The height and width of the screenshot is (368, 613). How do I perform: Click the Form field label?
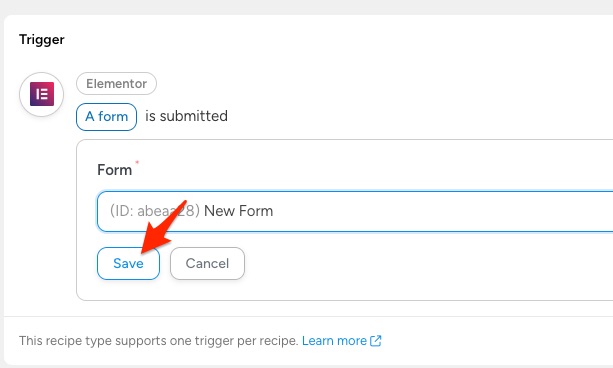[115, 170]
